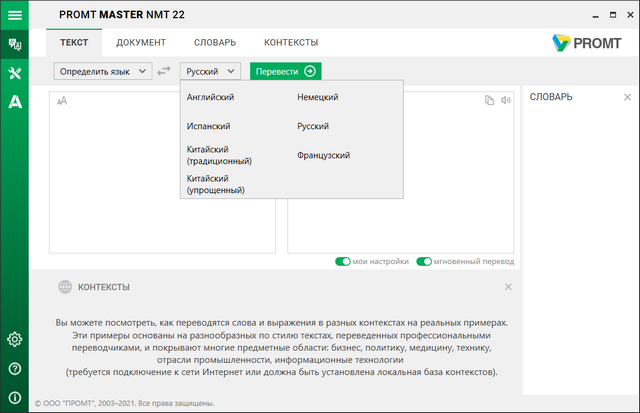Expand the 'Определить язык' source language dropdown

point(103,71)
